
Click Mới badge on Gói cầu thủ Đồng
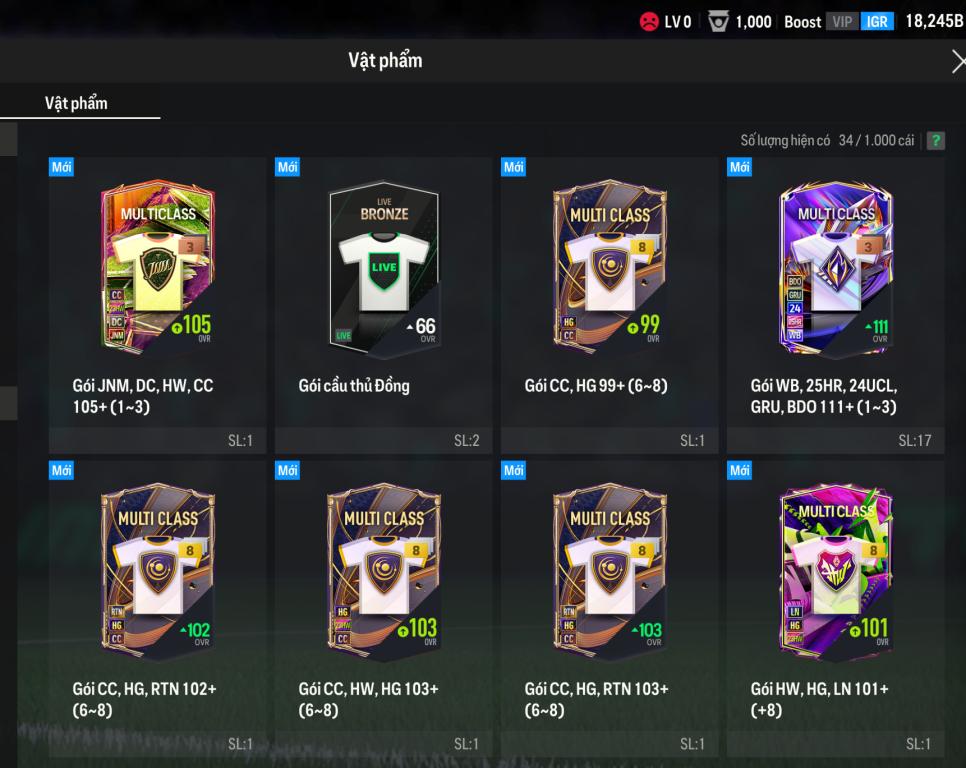287,167
